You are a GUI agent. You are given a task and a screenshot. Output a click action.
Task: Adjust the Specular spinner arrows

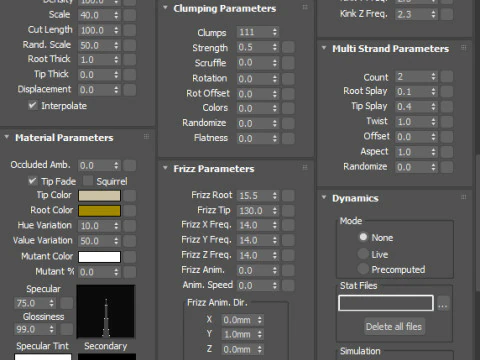click(52, 303)
